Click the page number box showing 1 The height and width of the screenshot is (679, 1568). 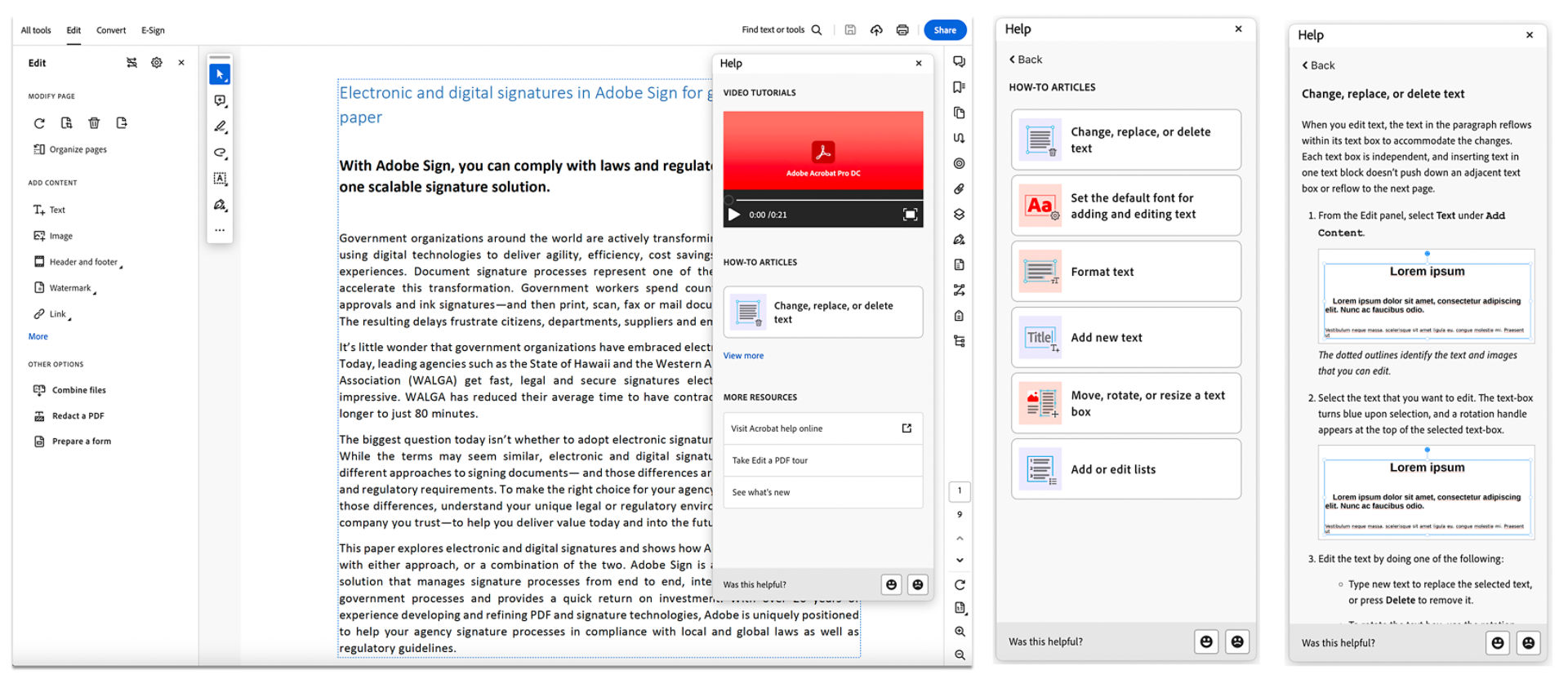(x=960, y=490)
